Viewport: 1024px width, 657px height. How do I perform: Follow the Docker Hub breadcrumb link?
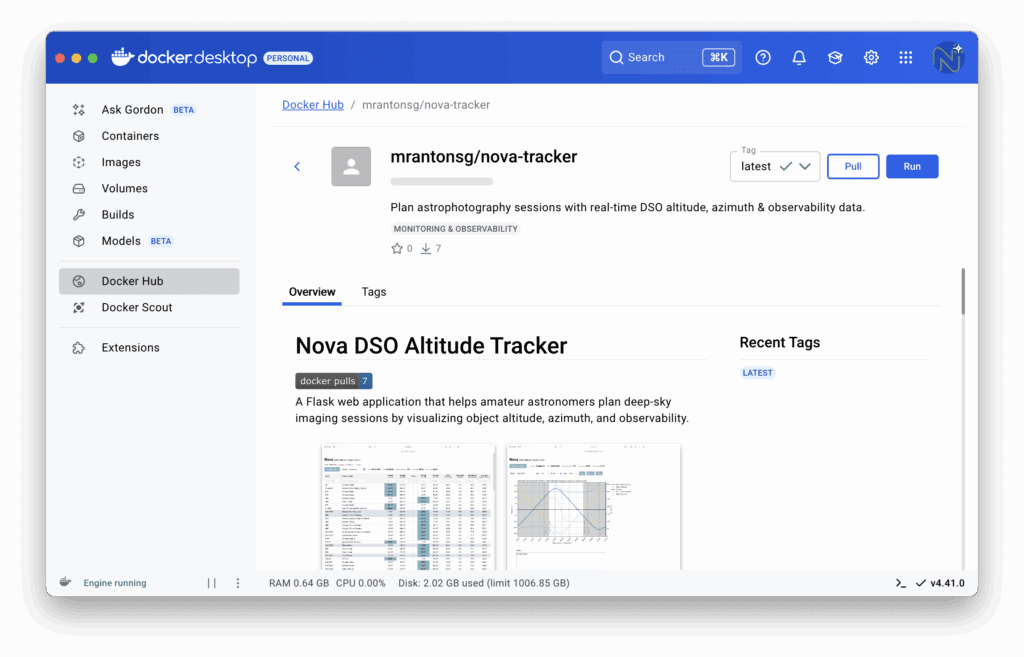(313, 105)
